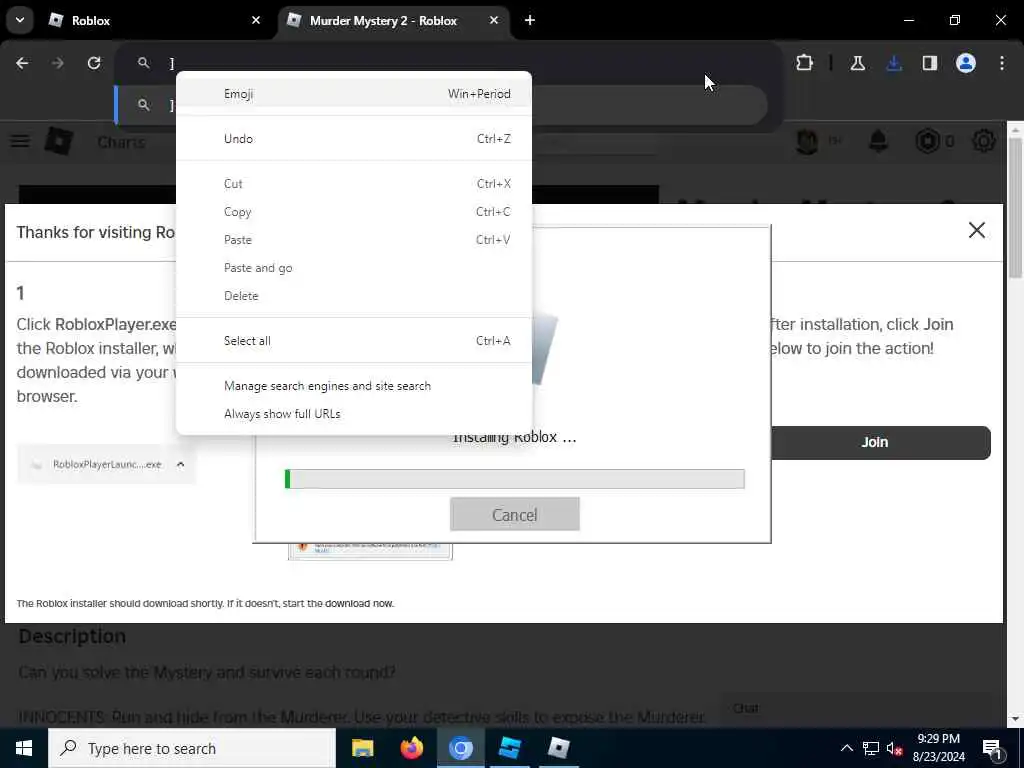Toggle the Chrome side panel icon

[930, 63]
